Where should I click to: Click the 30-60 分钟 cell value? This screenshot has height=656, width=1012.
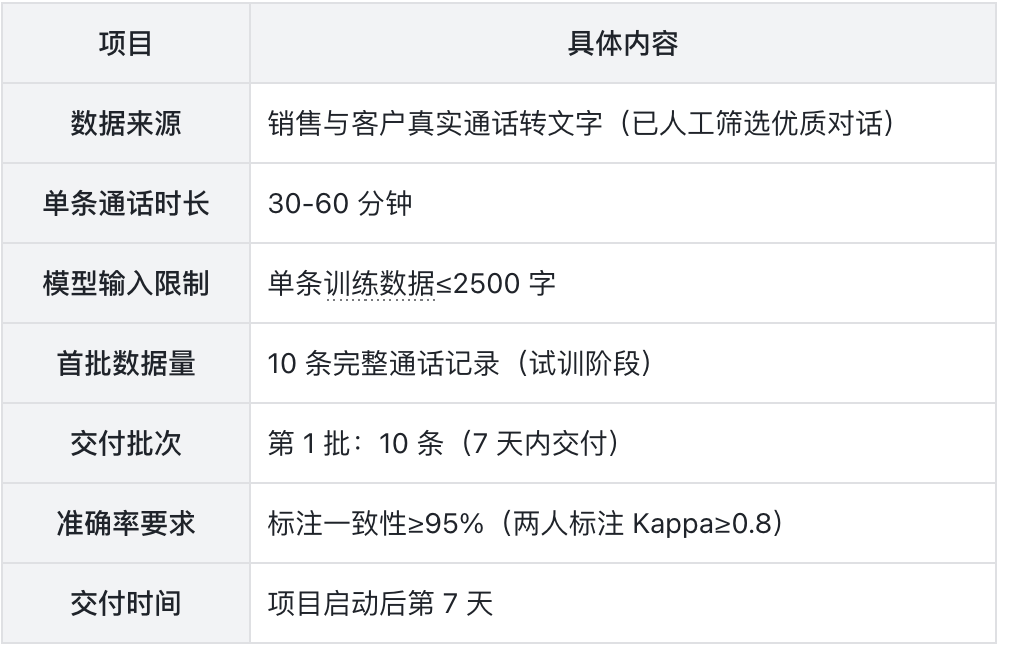(x=340, y=204)
